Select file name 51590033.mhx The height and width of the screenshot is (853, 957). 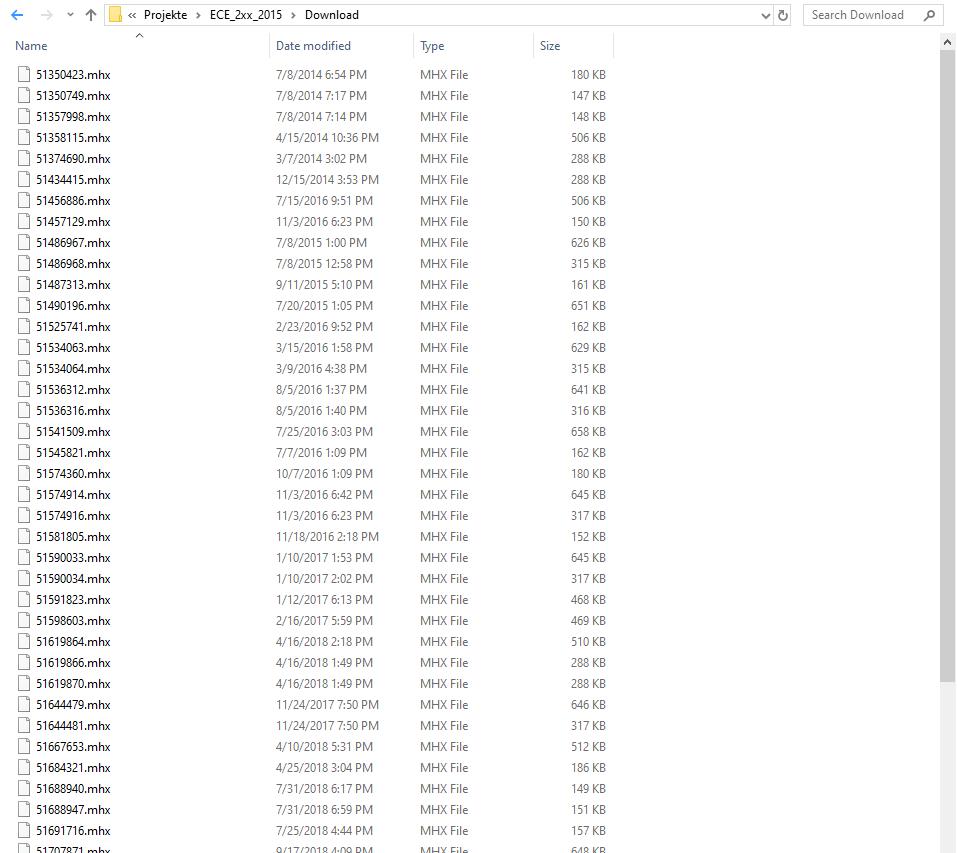pyautogui.click(x=73, y=558)
